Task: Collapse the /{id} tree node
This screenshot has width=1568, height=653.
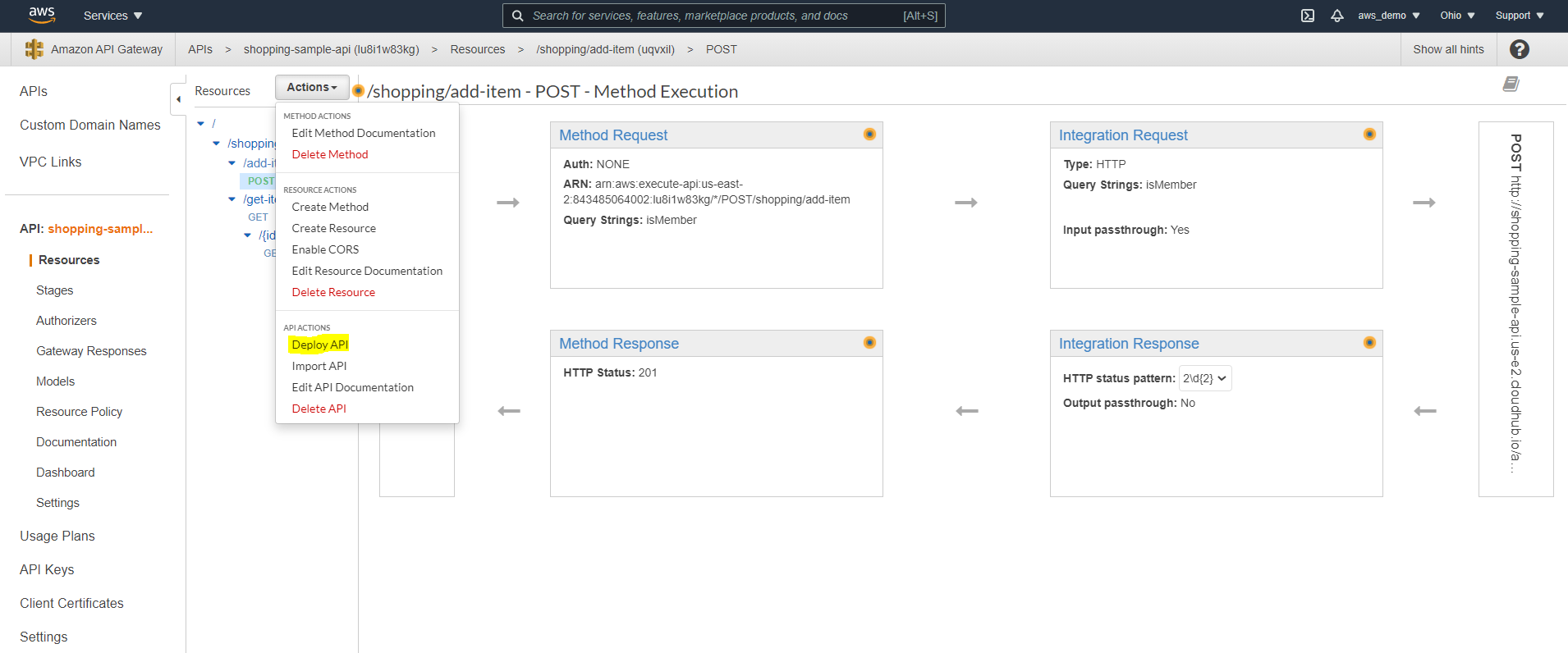Action: click(247, 235)
